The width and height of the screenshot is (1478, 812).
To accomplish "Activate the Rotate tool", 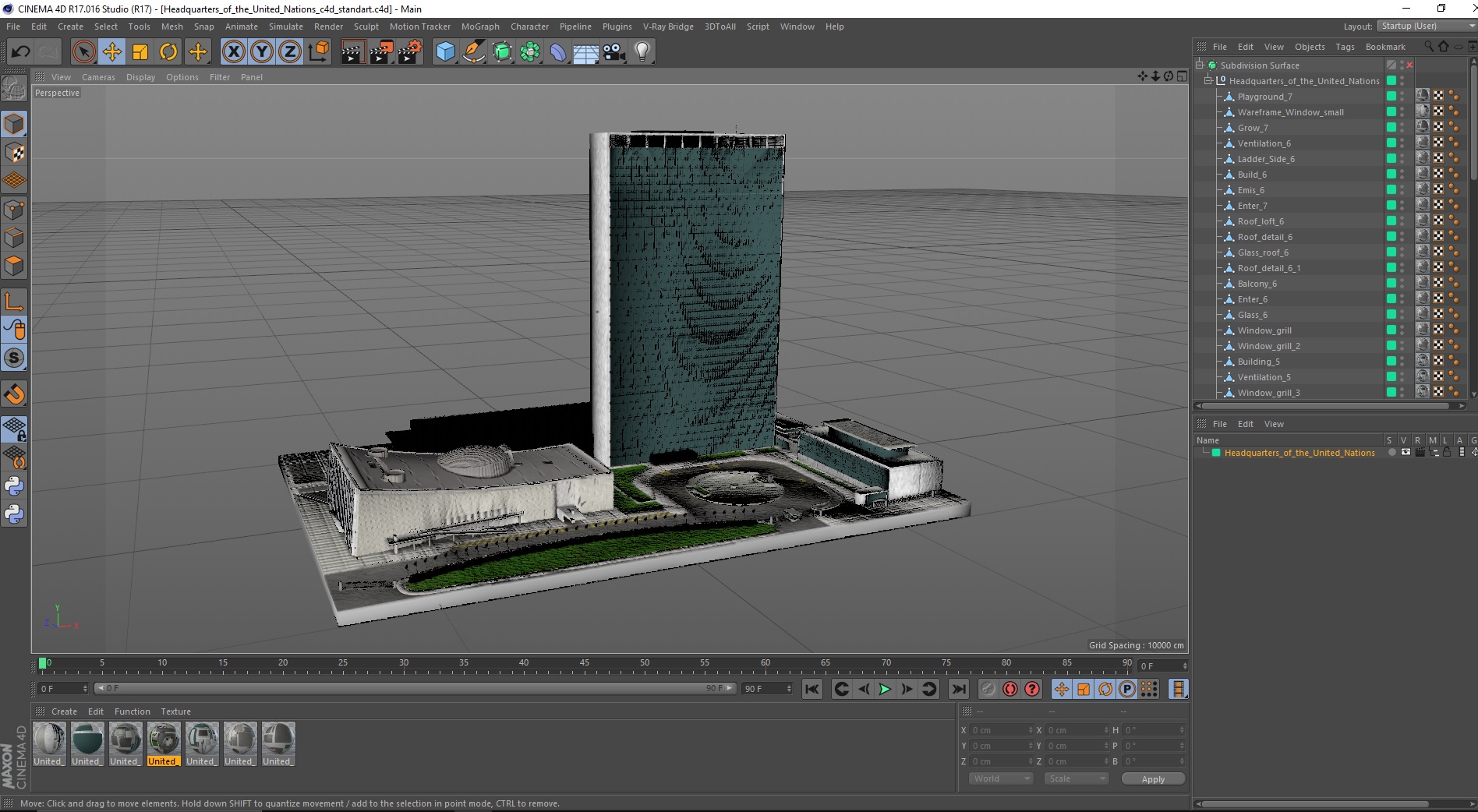I will click(x=168, y=52).
